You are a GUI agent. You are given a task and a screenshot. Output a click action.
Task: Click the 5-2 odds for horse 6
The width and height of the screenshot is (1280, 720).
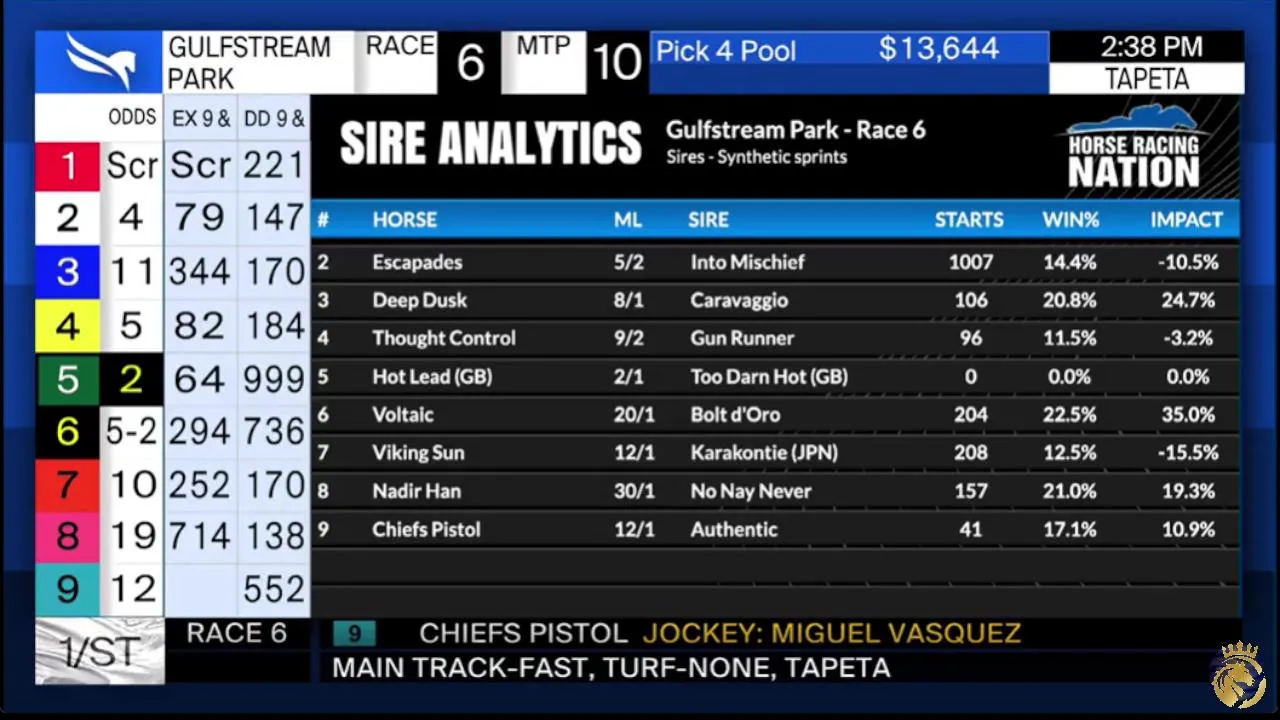132,432
